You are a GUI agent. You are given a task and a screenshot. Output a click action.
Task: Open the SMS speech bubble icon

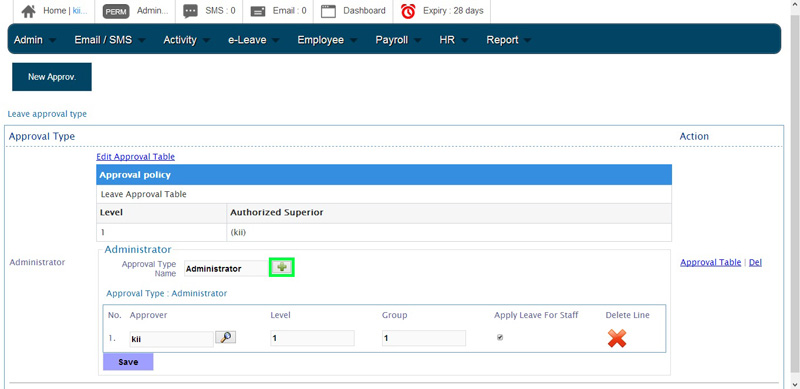point(190,11)
